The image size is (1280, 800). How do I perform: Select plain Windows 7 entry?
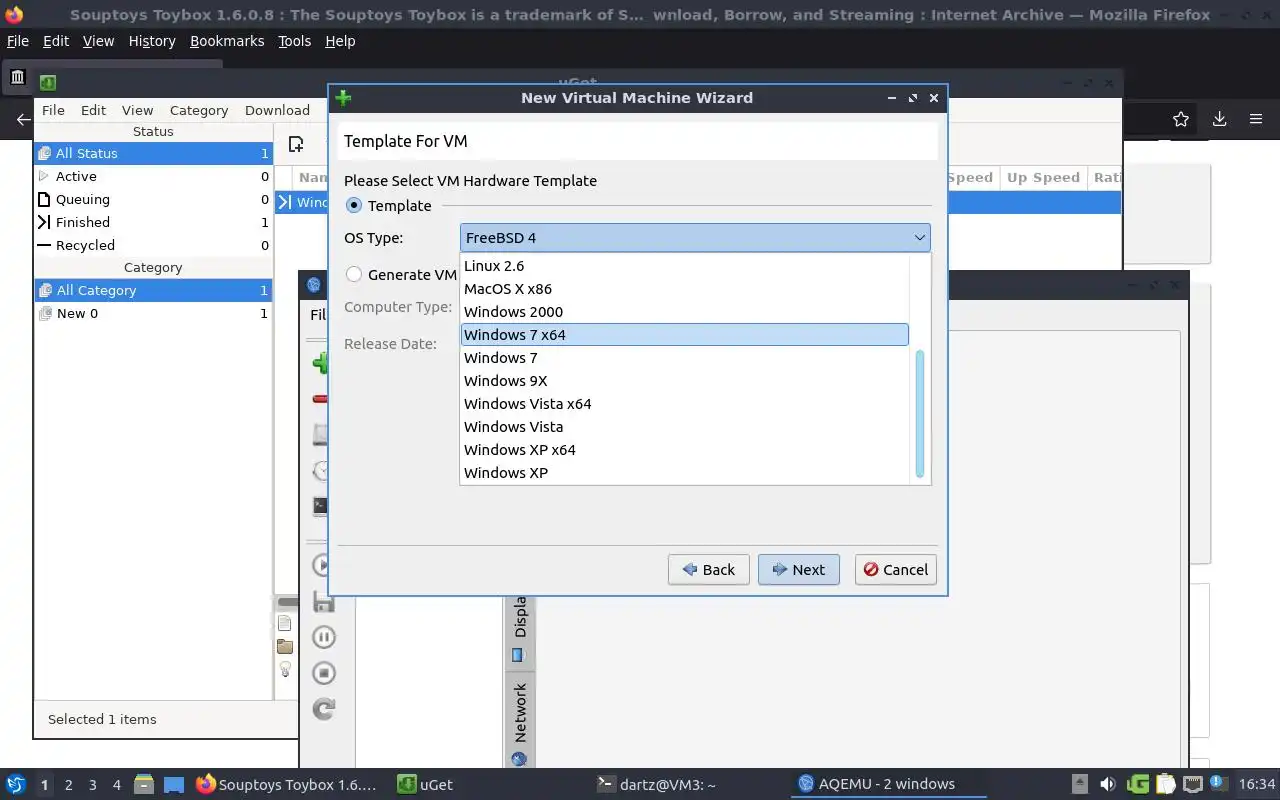(685, 358)
